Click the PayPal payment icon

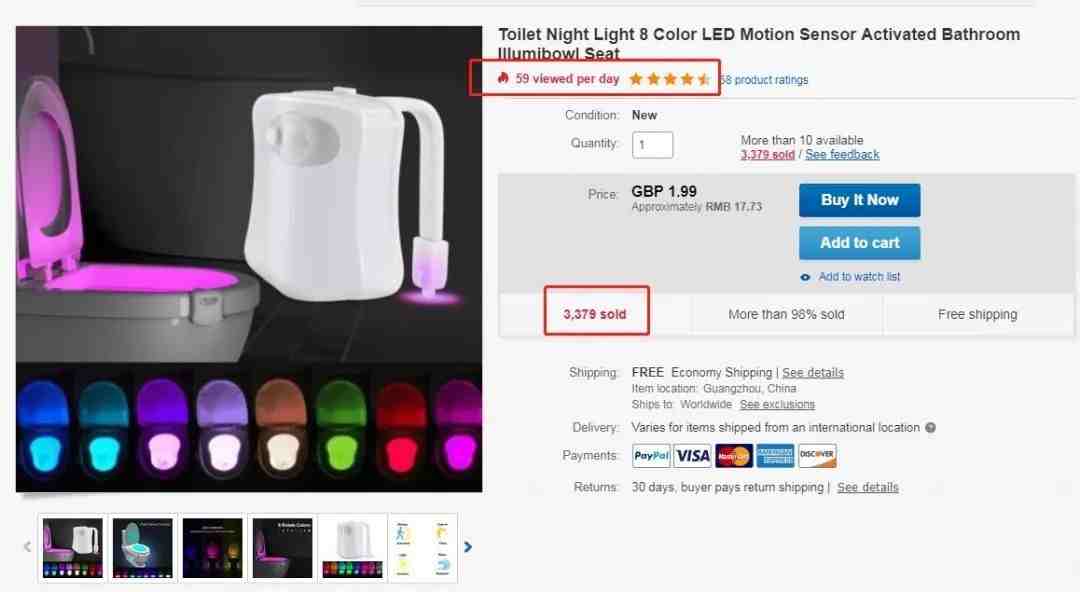(x=652, y=456)
